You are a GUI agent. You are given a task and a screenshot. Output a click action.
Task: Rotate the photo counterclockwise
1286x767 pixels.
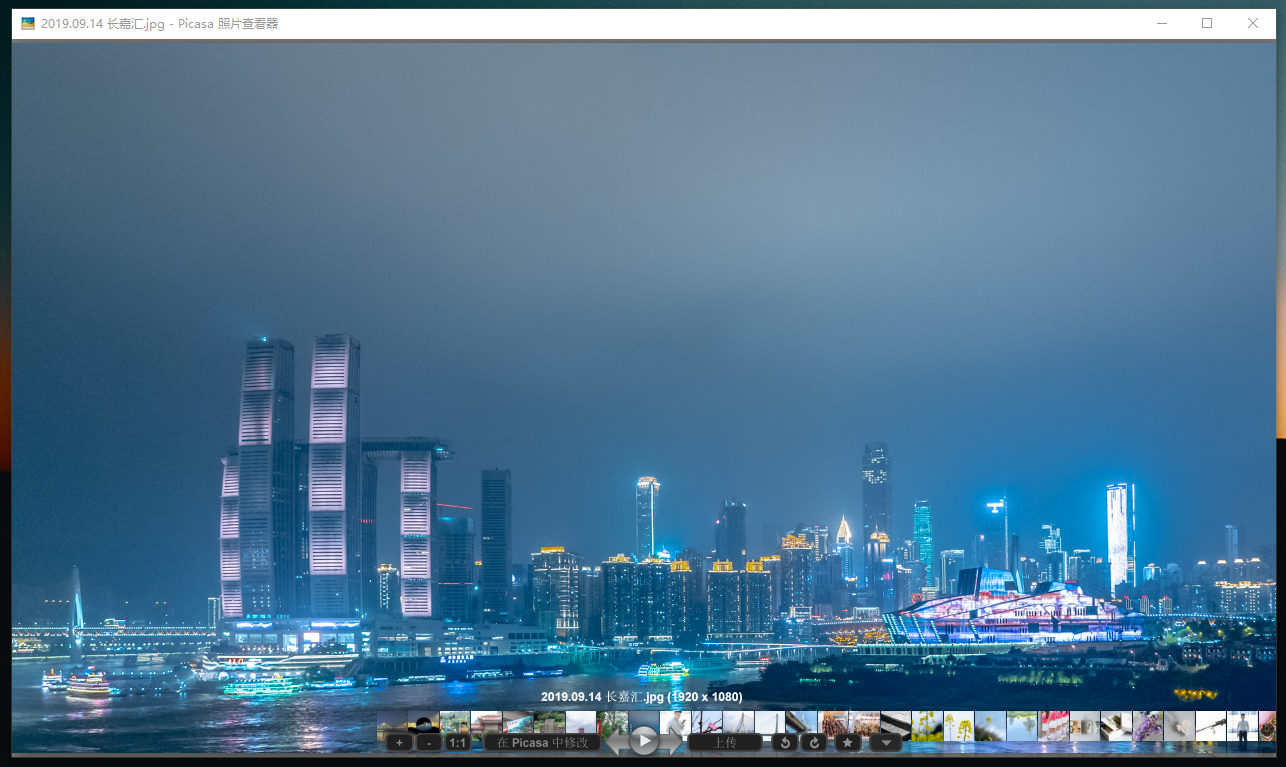[785, 742]
